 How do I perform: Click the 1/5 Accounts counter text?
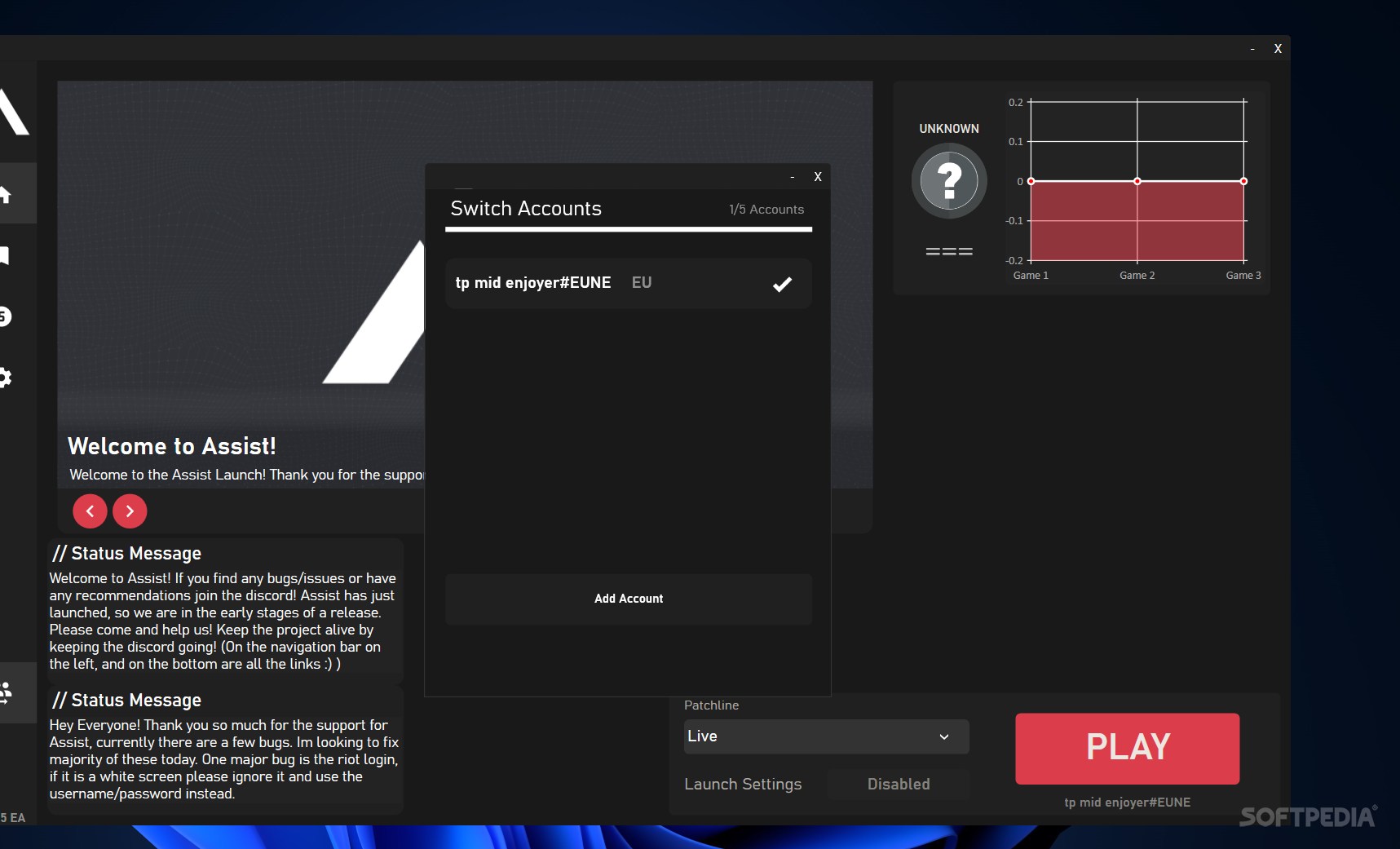coord(766,210)
